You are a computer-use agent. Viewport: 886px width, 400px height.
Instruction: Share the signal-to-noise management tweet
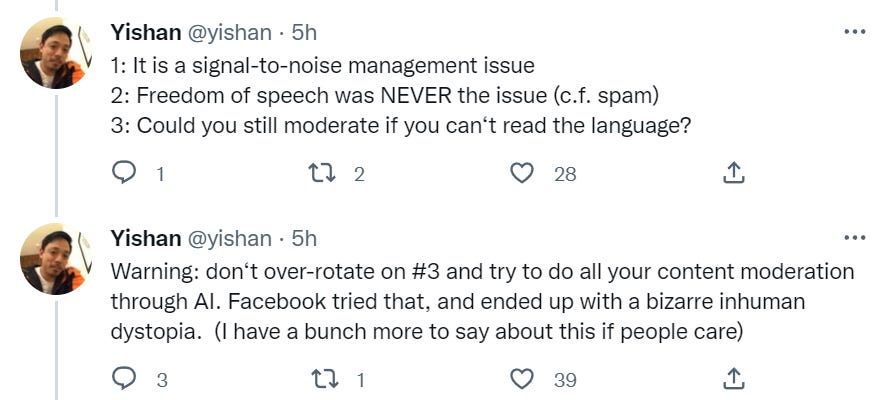click(733, 174)
